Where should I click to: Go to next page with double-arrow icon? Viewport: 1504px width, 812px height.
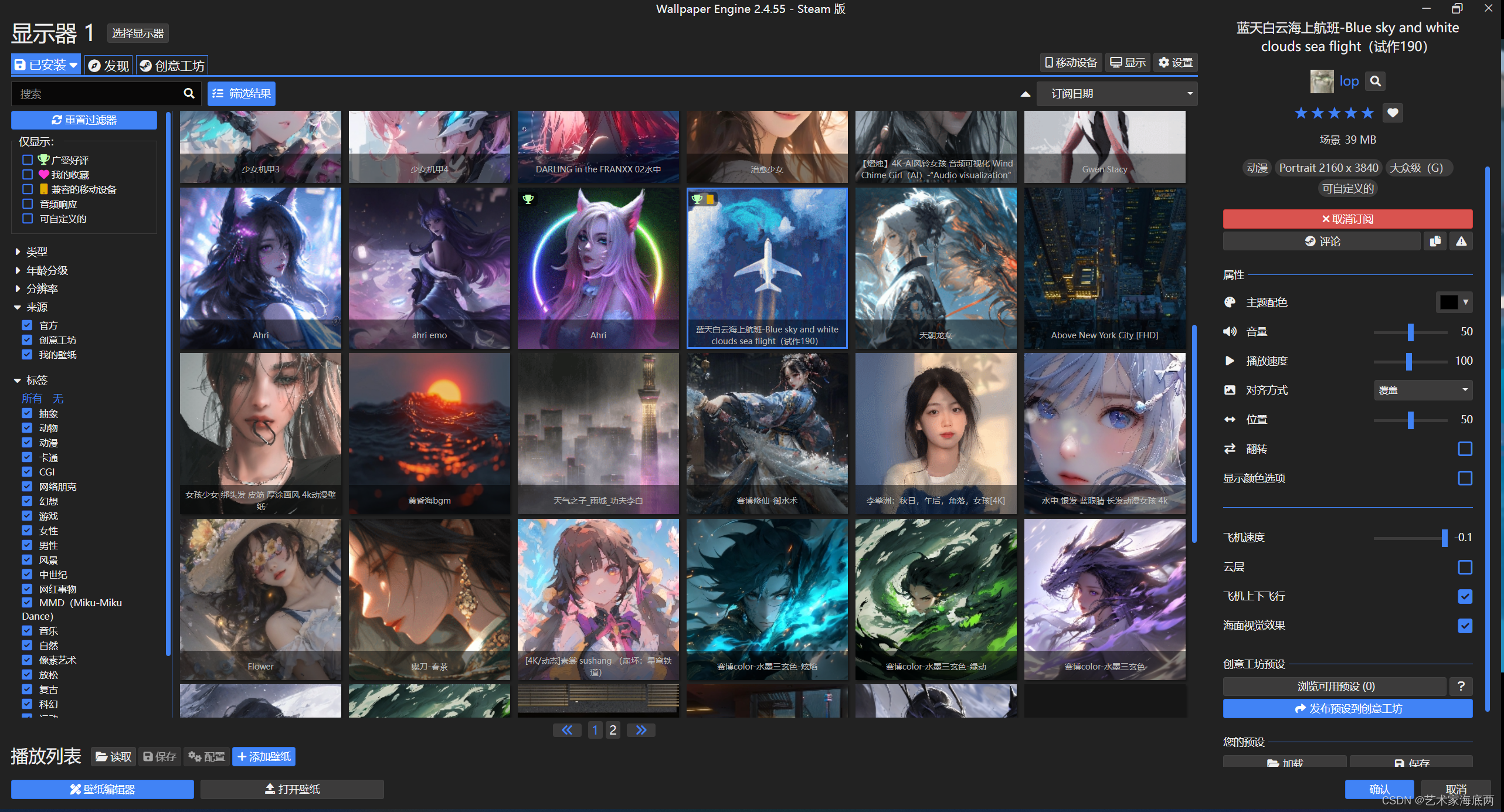pos(641,730)
